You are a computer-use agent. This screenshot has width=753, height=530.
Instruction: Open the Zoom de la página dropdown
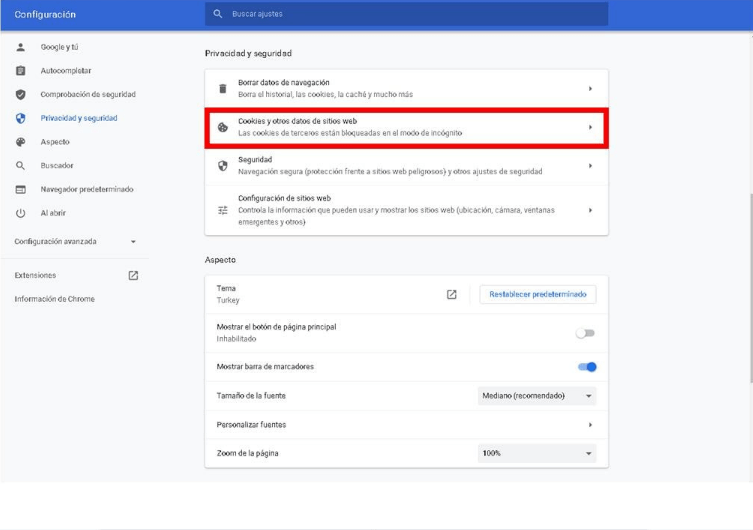[537, 453]
